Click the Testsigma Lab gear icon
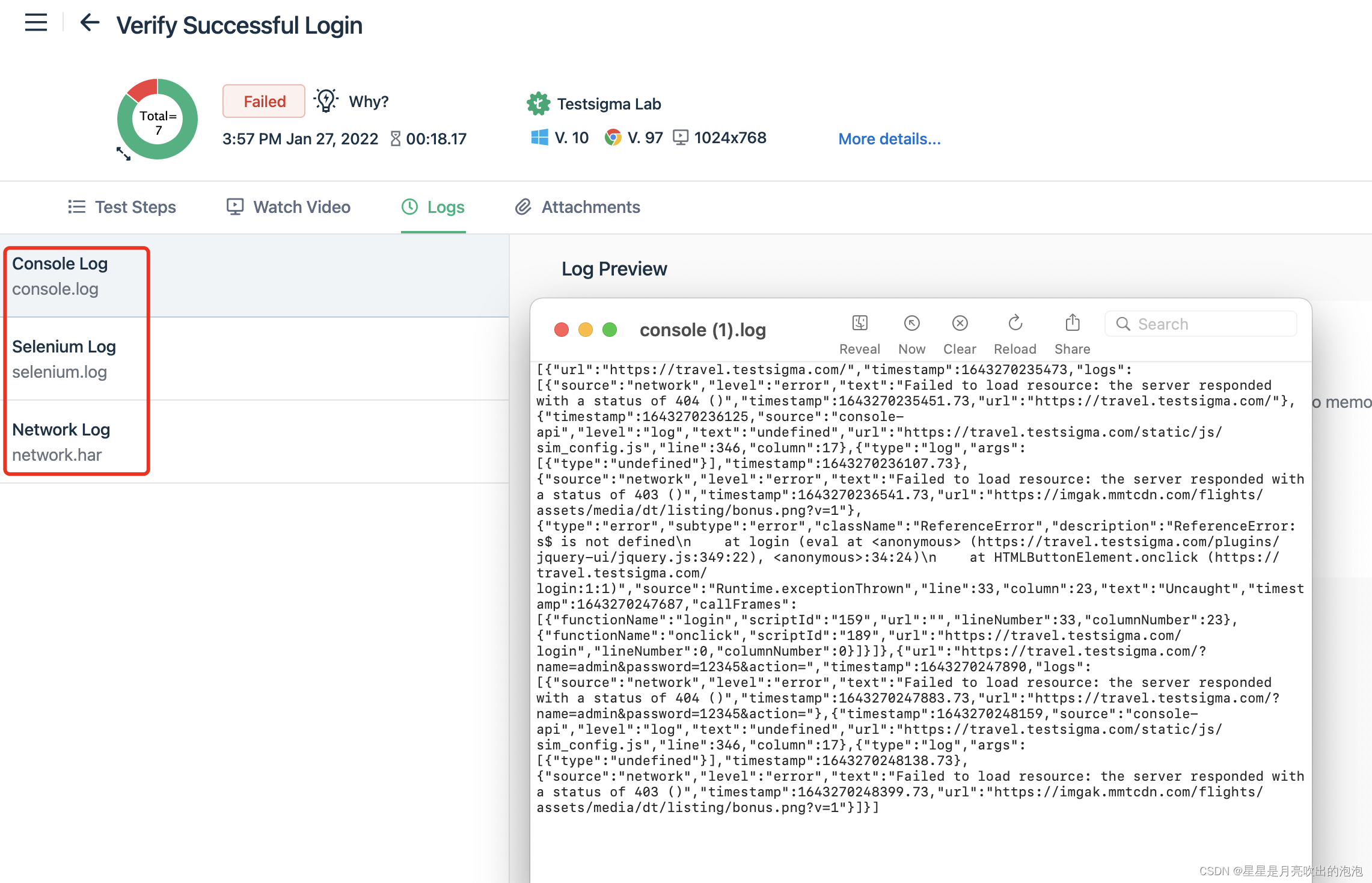 [x=538, y=103]
